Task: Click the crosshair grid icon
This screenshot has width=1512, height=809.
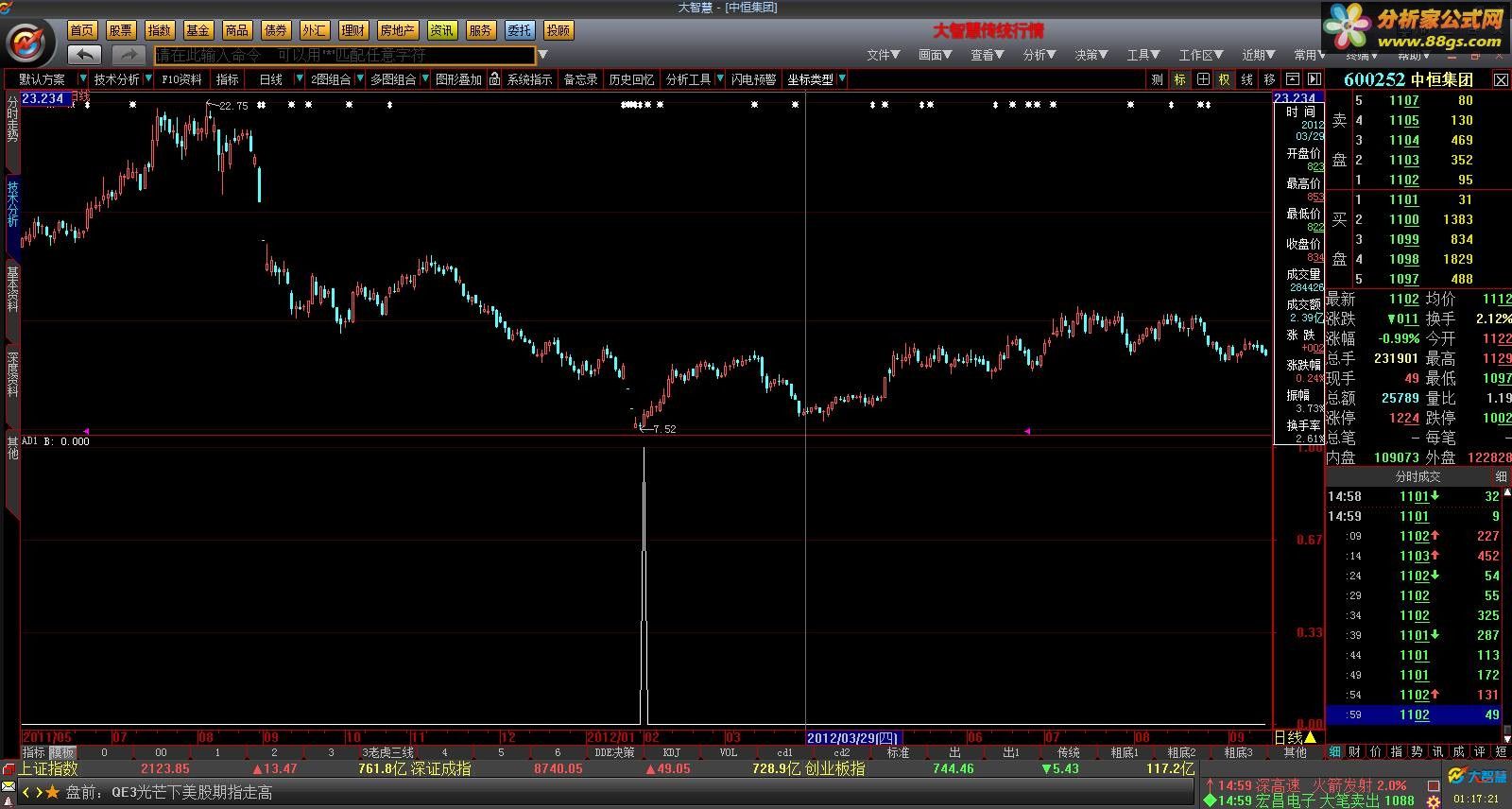Action: click(1203, 79)
